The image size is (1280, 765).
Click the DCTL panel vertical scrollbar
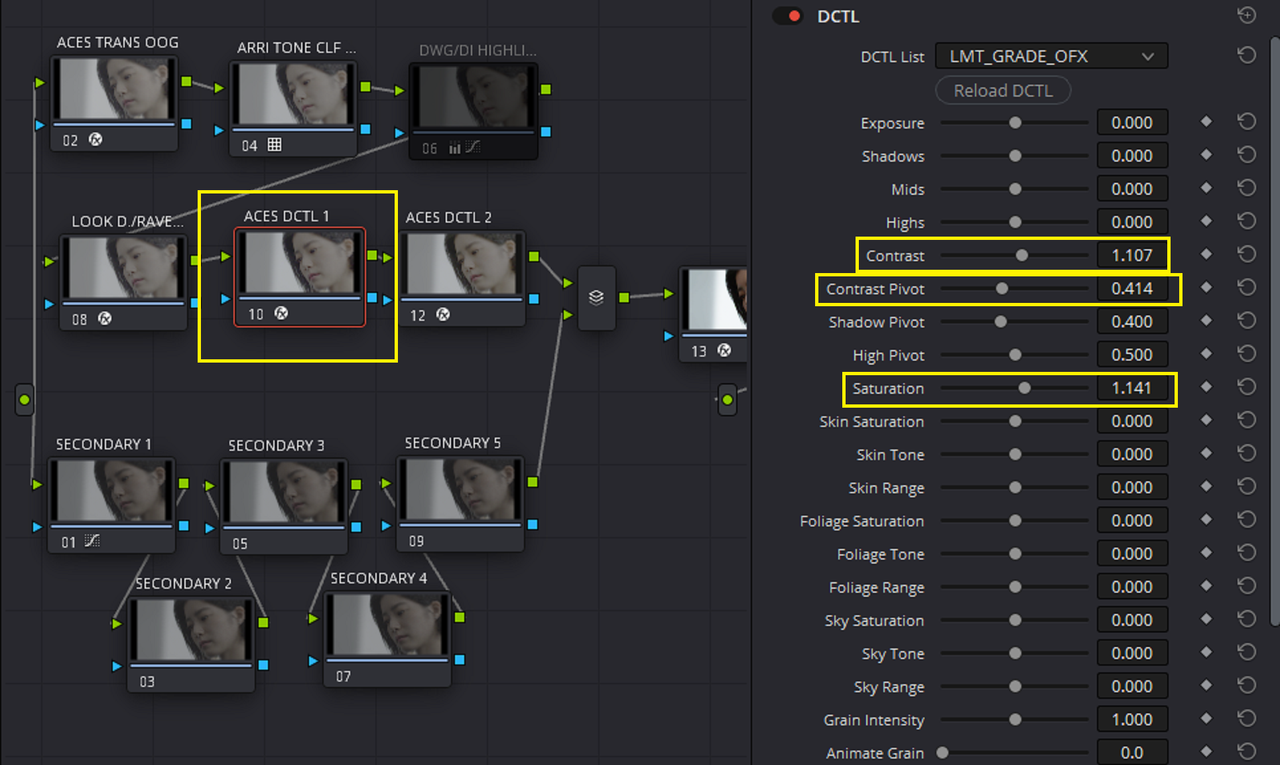tap(1274, 330)
